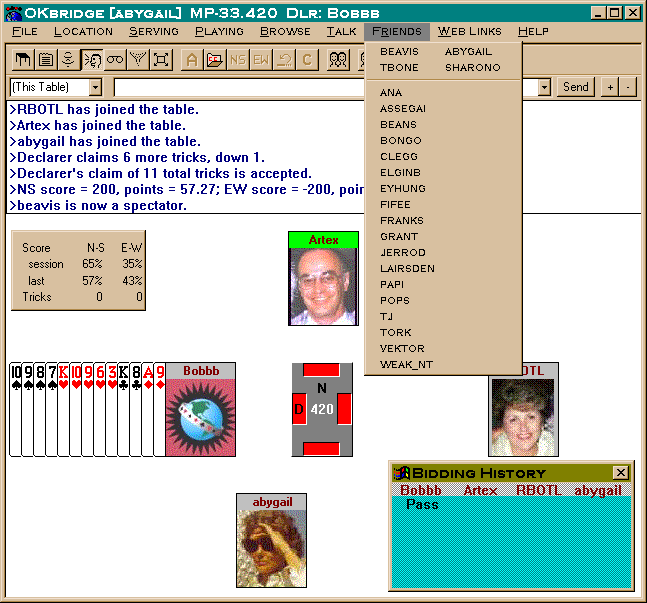Click the EW toolbar button
647x603 pixels.
point(261,60)
